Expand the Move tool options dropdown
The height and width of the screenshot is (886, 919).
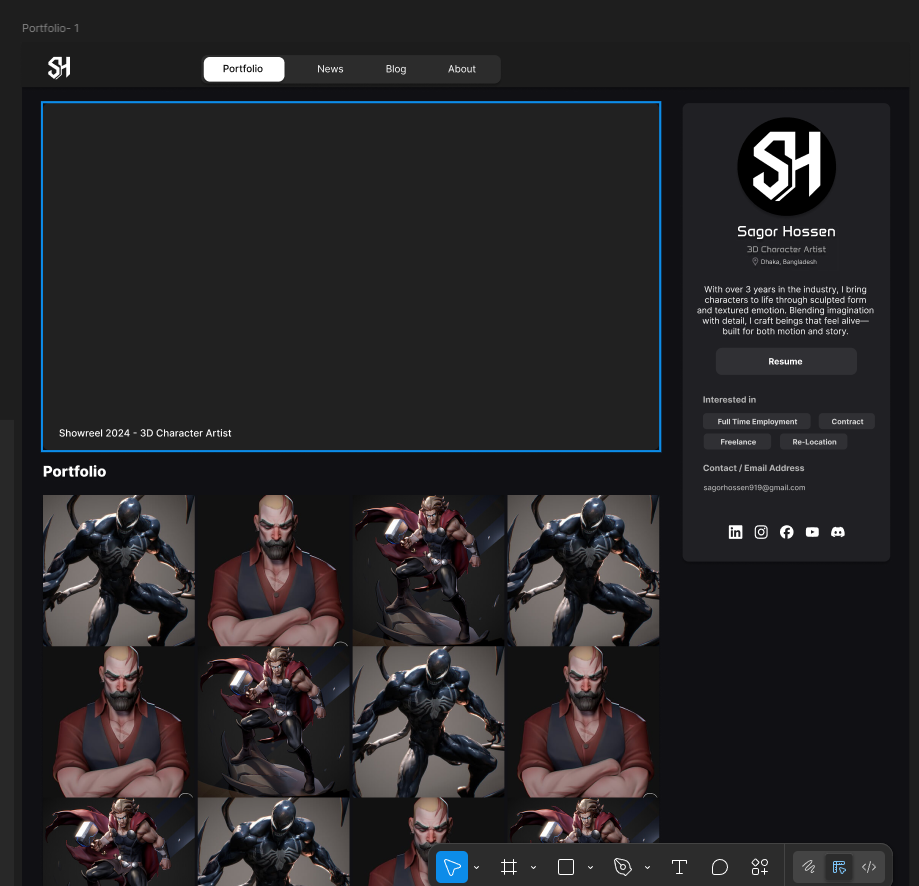click(x=477, y=867)
